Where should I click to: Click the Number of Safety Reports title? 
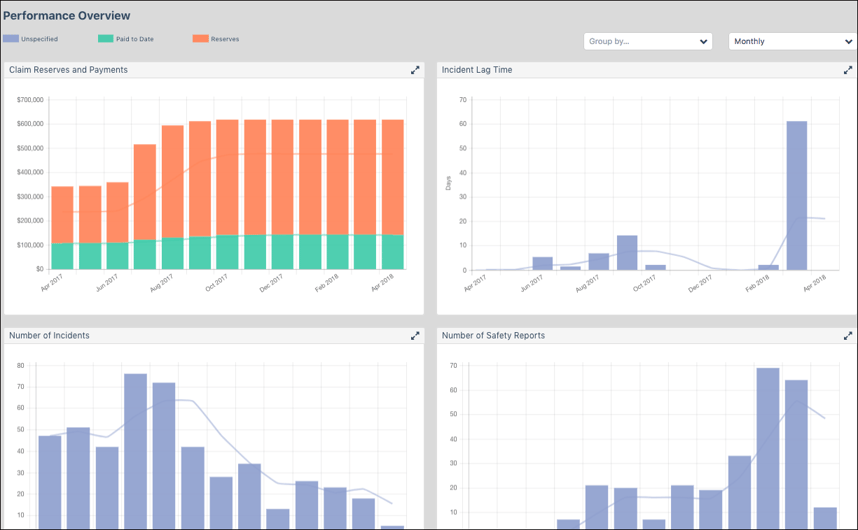click(494, 336)
